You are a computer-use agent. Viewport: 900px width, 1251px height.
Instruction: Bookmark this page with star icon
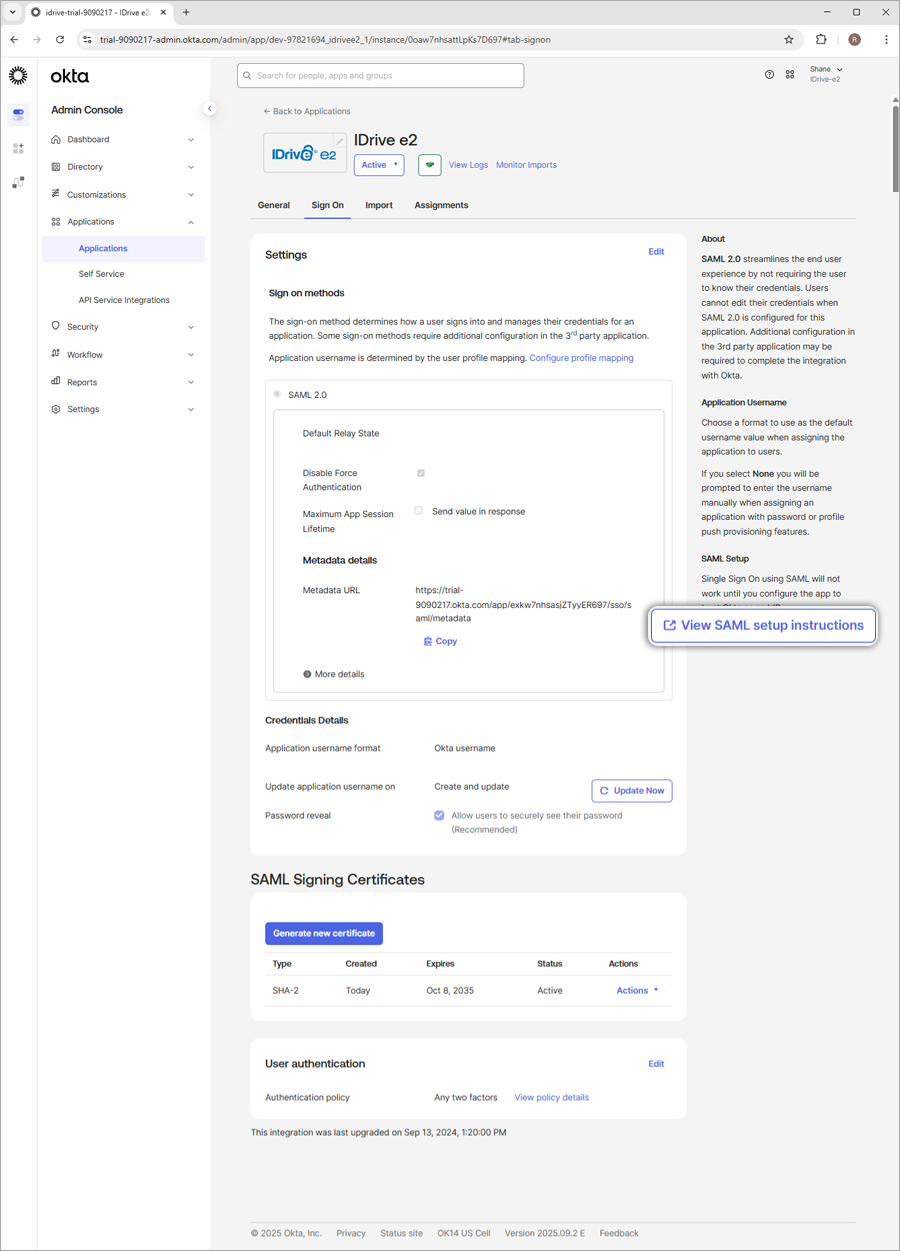tap(788, 40)
